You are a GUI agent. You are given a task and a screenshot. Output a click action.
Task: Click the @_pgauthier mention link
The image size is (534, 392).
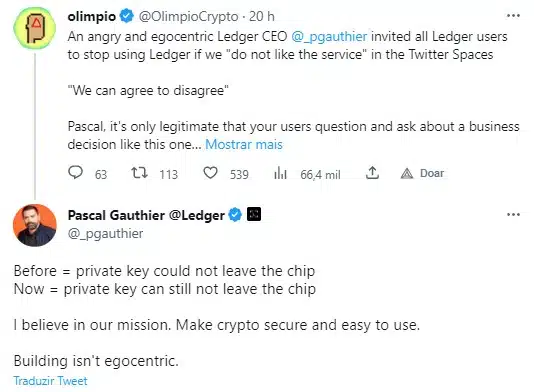329,36
